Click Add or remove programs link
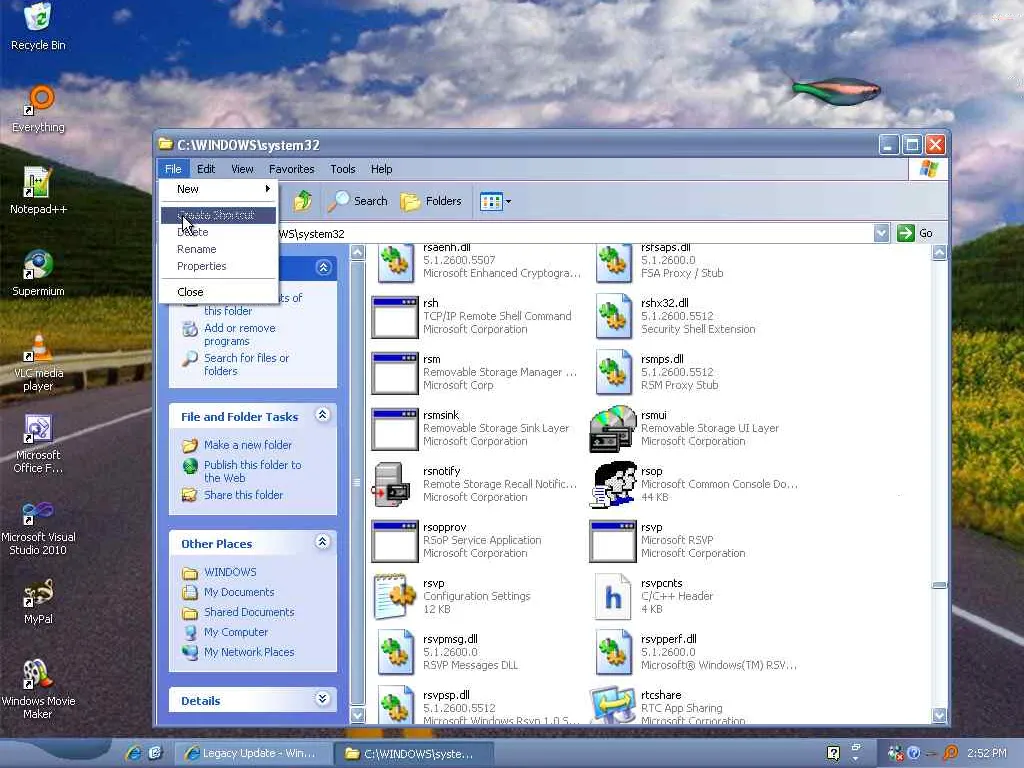 coord(239,334)
